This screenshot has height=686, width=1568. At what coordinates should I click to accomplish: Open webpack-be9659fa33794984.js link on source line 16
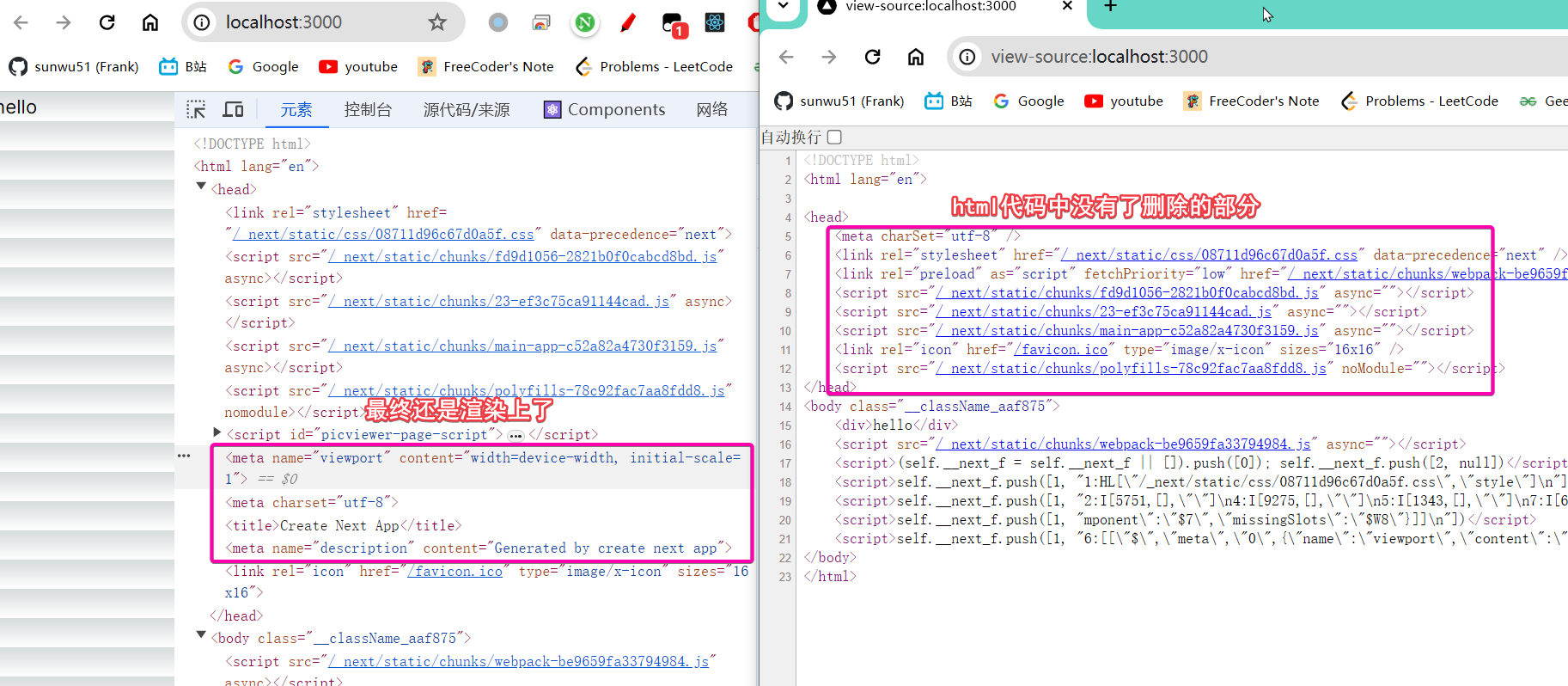pyautogui.click(x=1123, y=444)
